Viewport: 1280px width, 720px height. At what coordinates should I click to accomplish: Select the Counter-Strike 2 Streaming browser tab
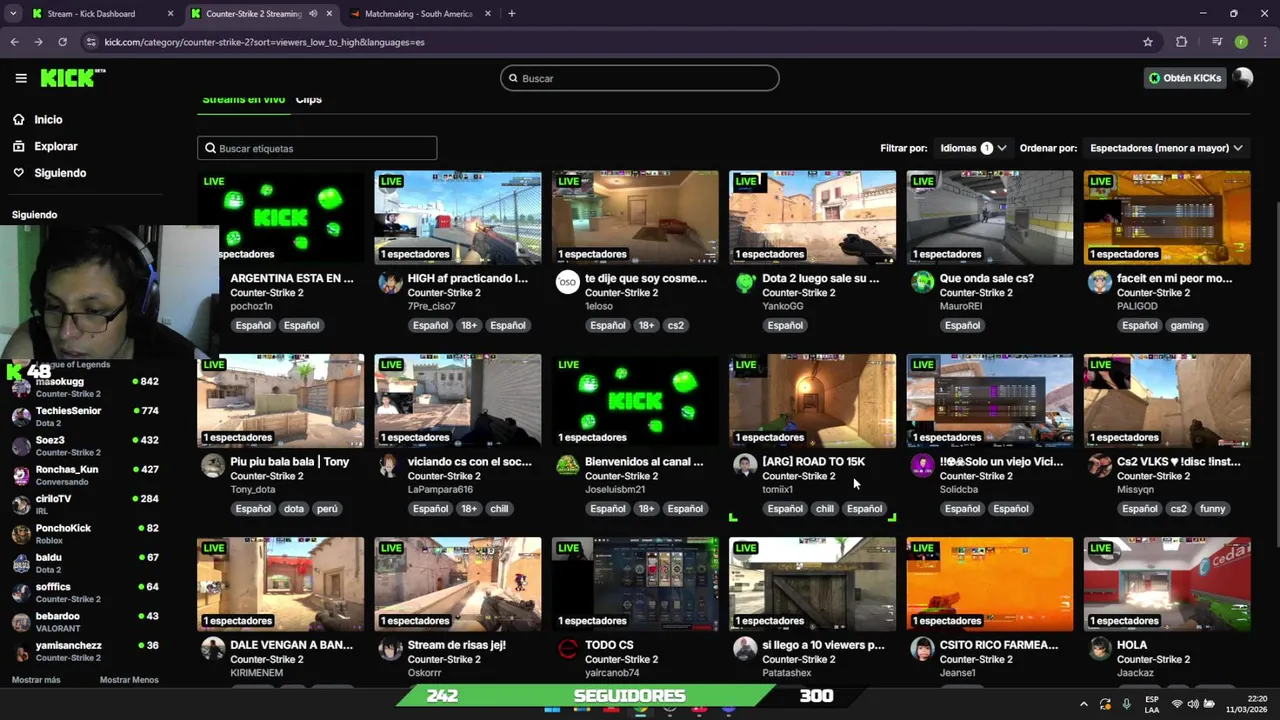(x=261, y=14)
